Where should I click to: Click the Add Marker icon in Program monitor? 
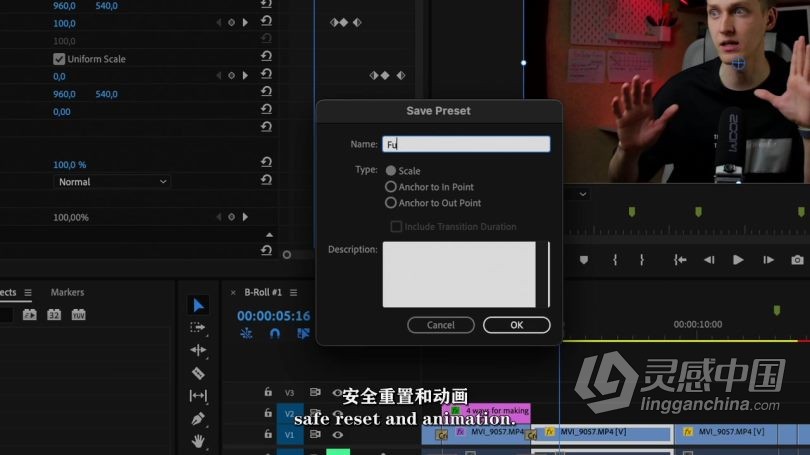(x=584, y=260)
